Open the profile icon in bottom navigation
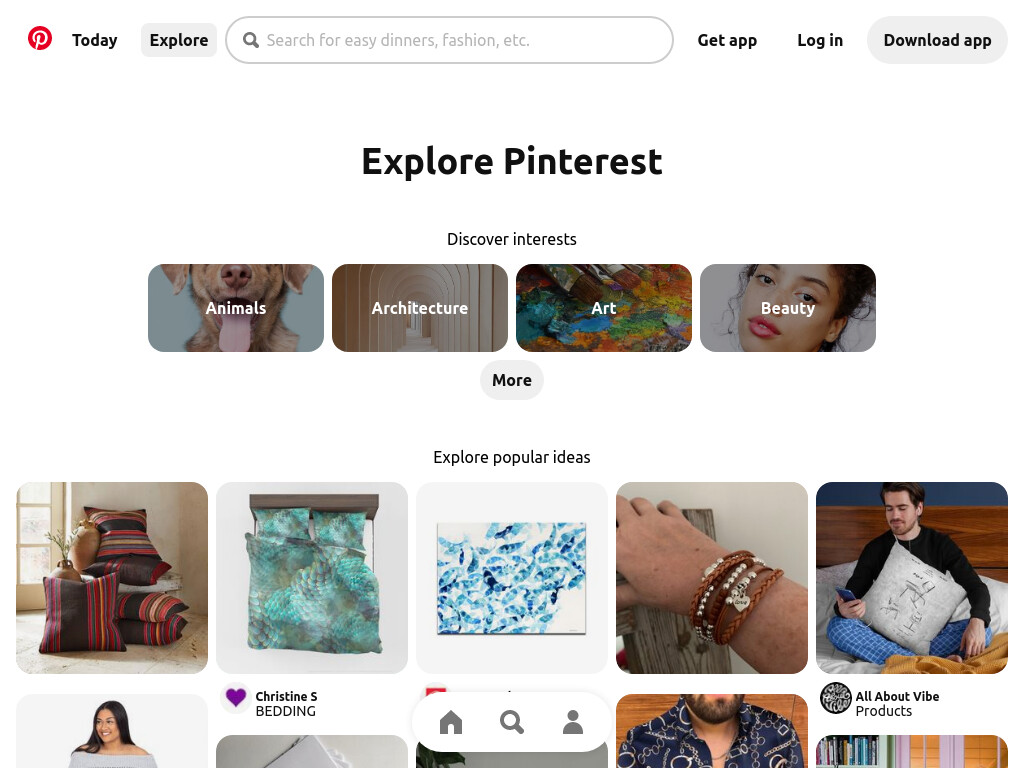1024x768 pixels. coord(573,722)
